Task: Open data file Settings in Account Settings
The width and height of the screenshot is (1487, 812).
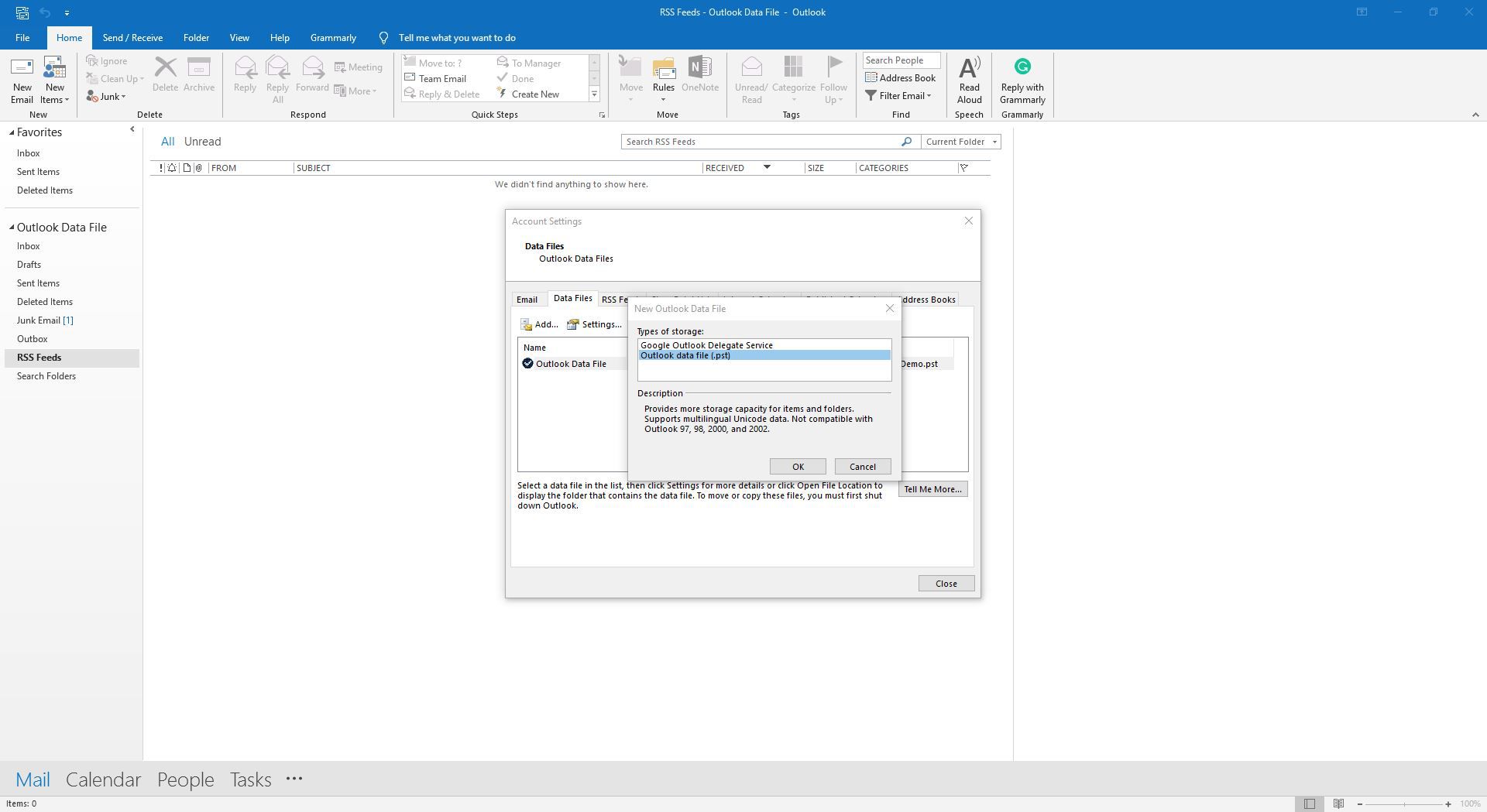Action: 594,324
